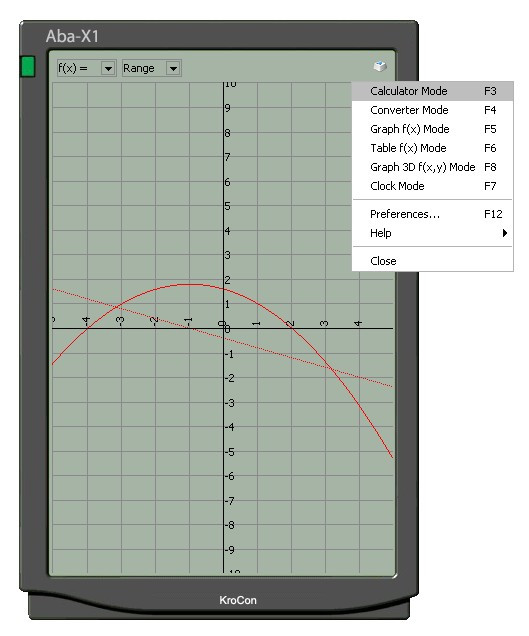Switch to Converter Mode

[x=432, y=110]
